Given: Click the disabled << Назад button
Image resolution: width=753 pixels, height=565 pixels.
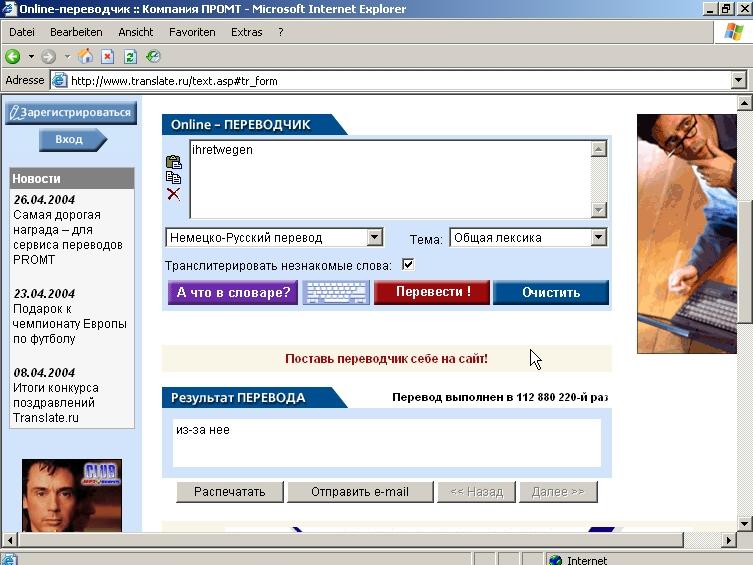Looking at the screenshot, I should pyautogui.click(x=476, y=492).
